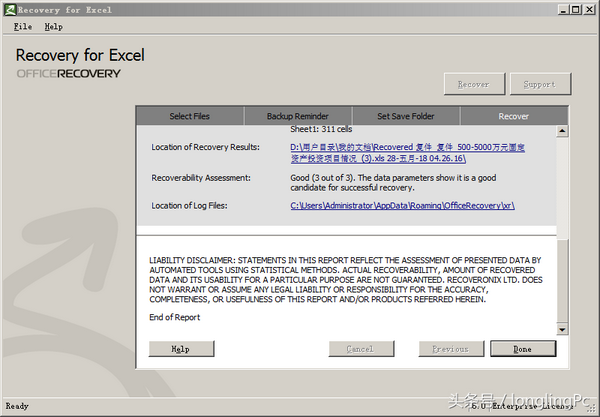
Task: Switch to the Select Files tab
Action: click(x=190, y=116)
